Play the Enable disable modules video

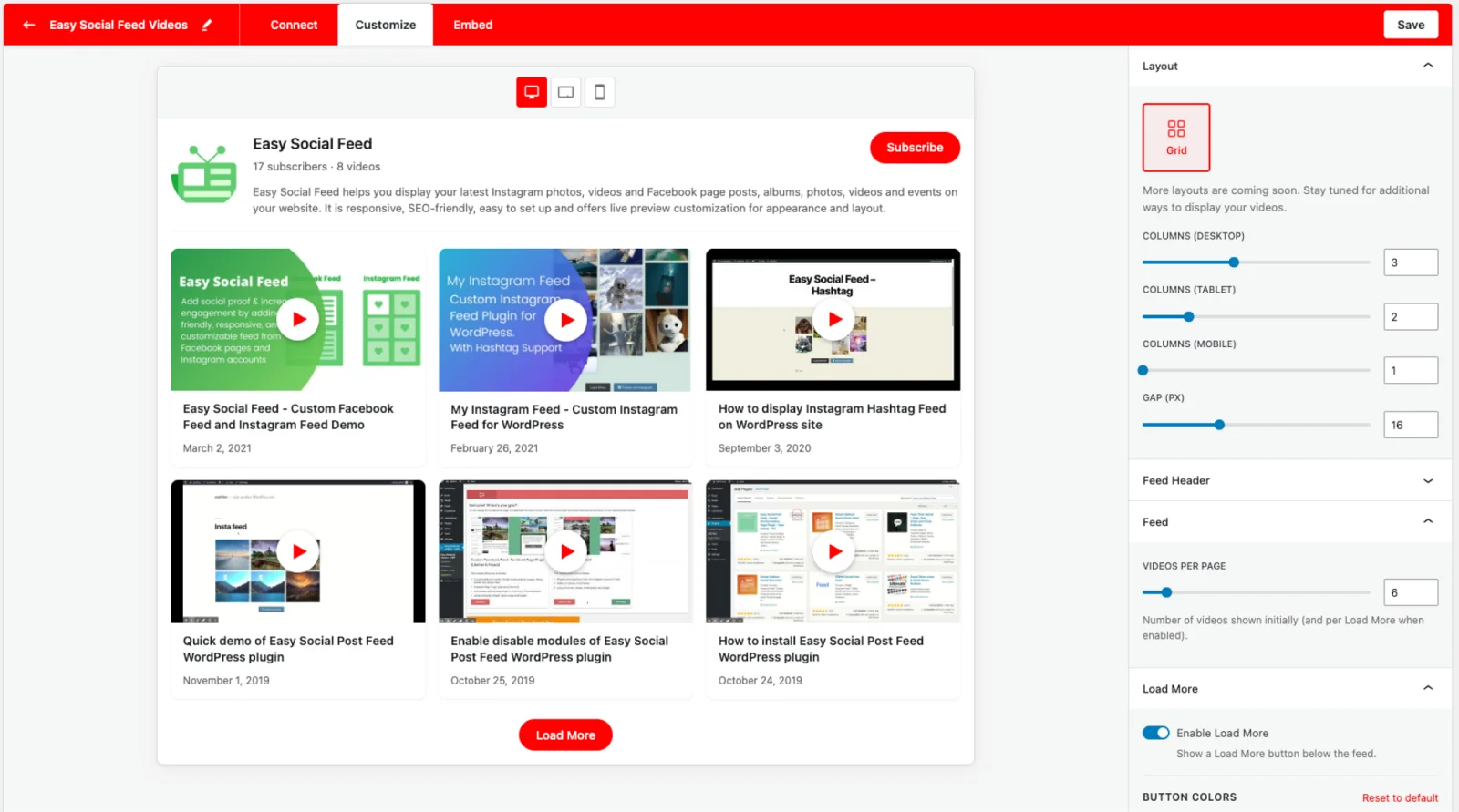[565, 551]
